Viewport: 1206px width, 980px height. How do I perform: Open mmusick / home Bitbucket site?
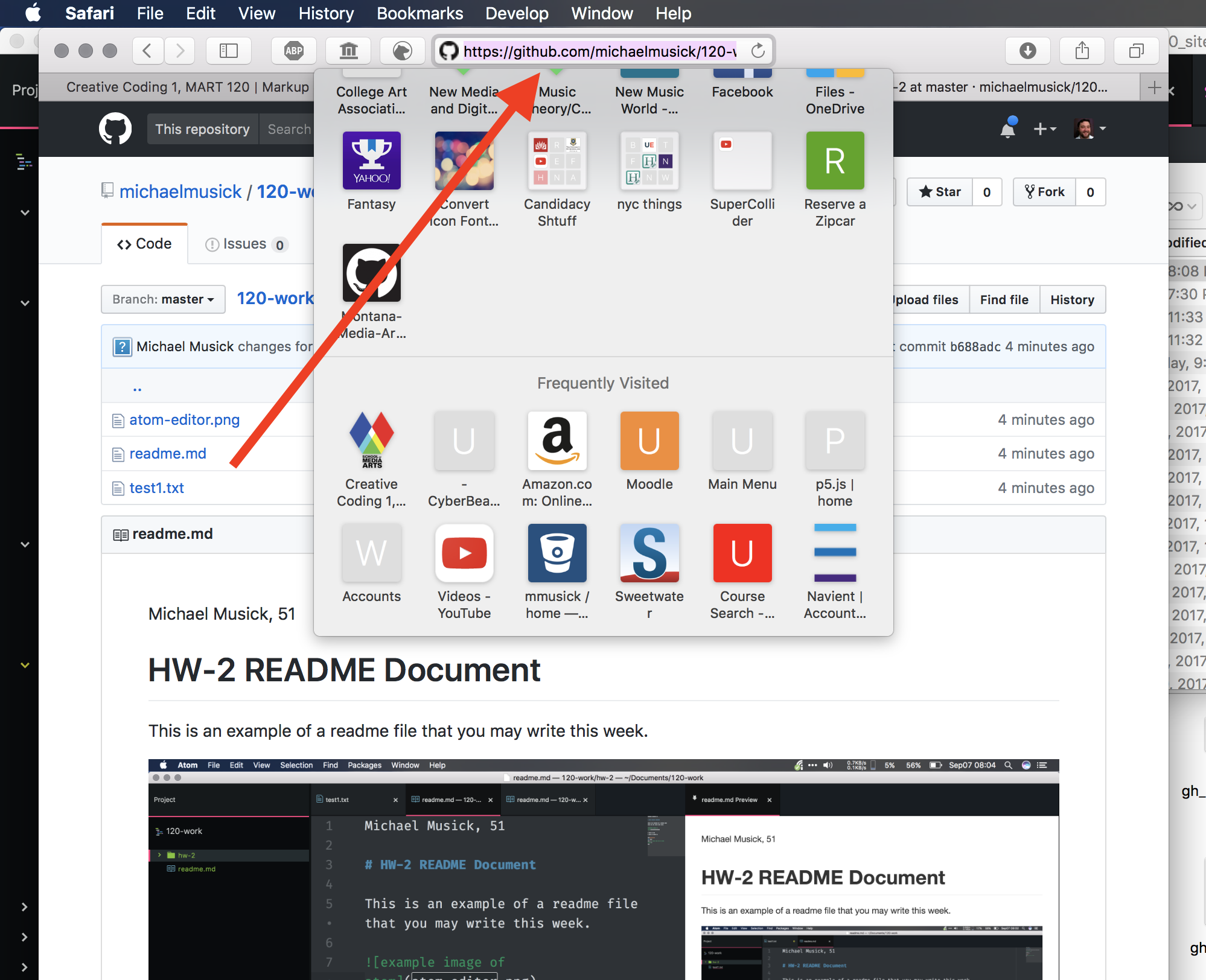click(557, 572)
